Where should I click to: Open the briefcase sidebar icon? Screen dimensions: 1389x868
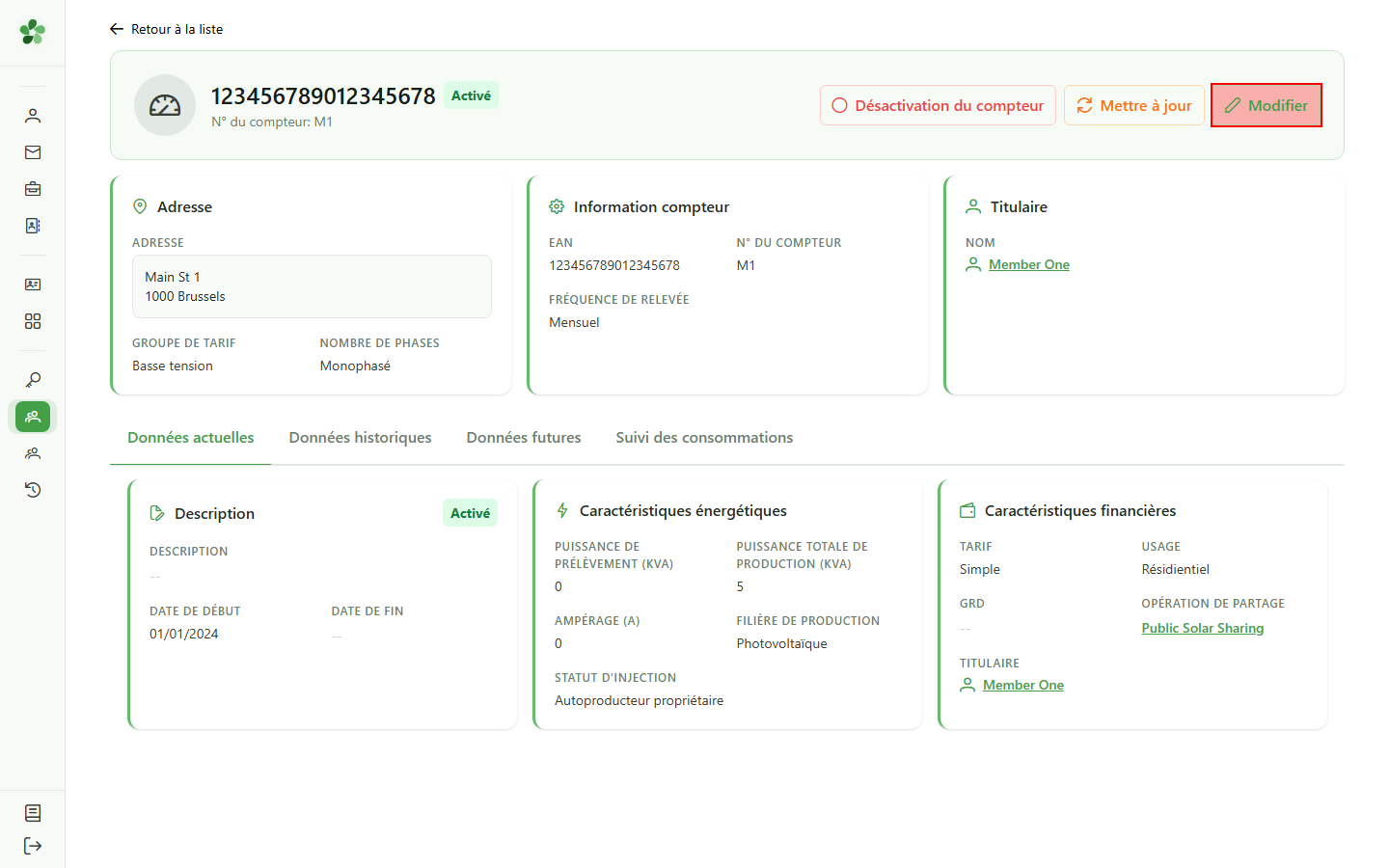click(x=33, y=189)
